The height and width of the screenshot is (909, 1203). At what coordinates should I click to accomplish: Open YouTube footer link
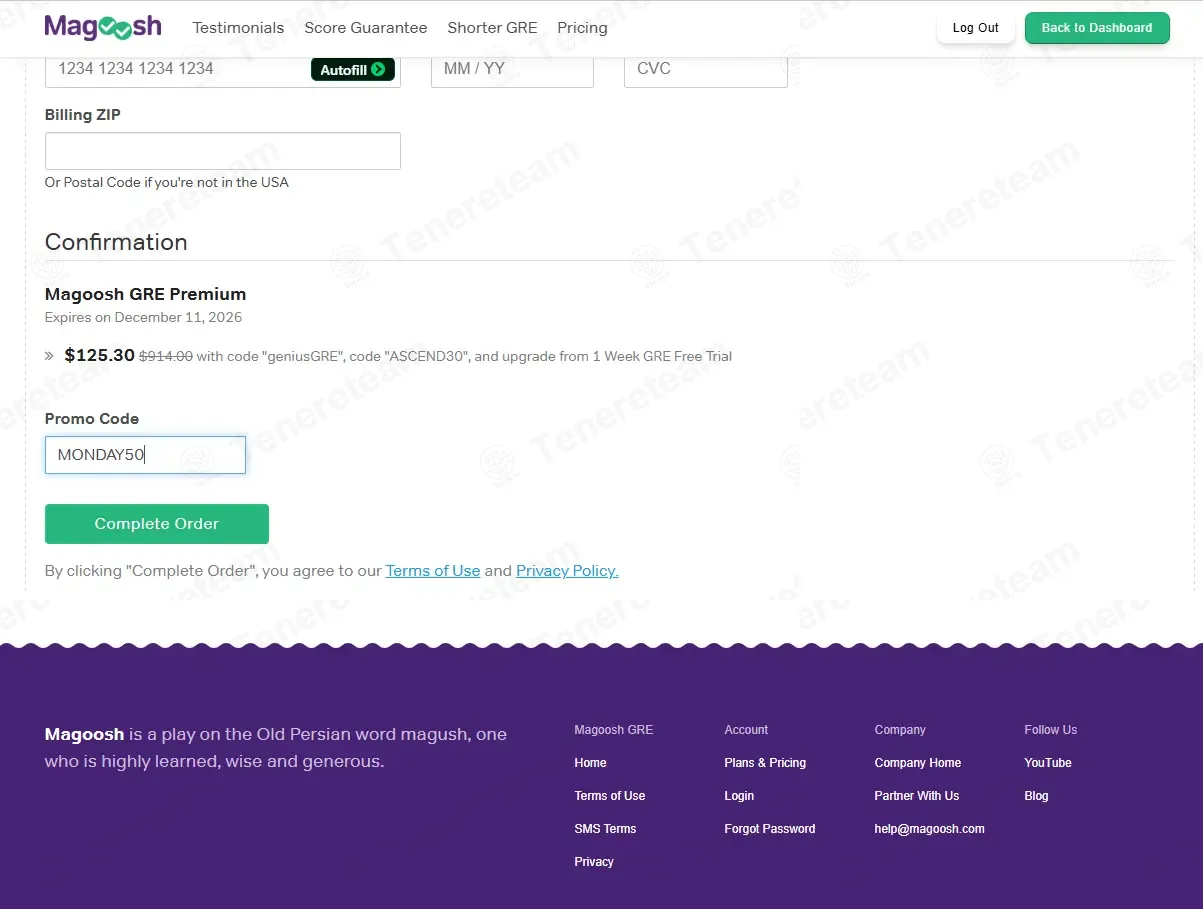pos(1048,763)
